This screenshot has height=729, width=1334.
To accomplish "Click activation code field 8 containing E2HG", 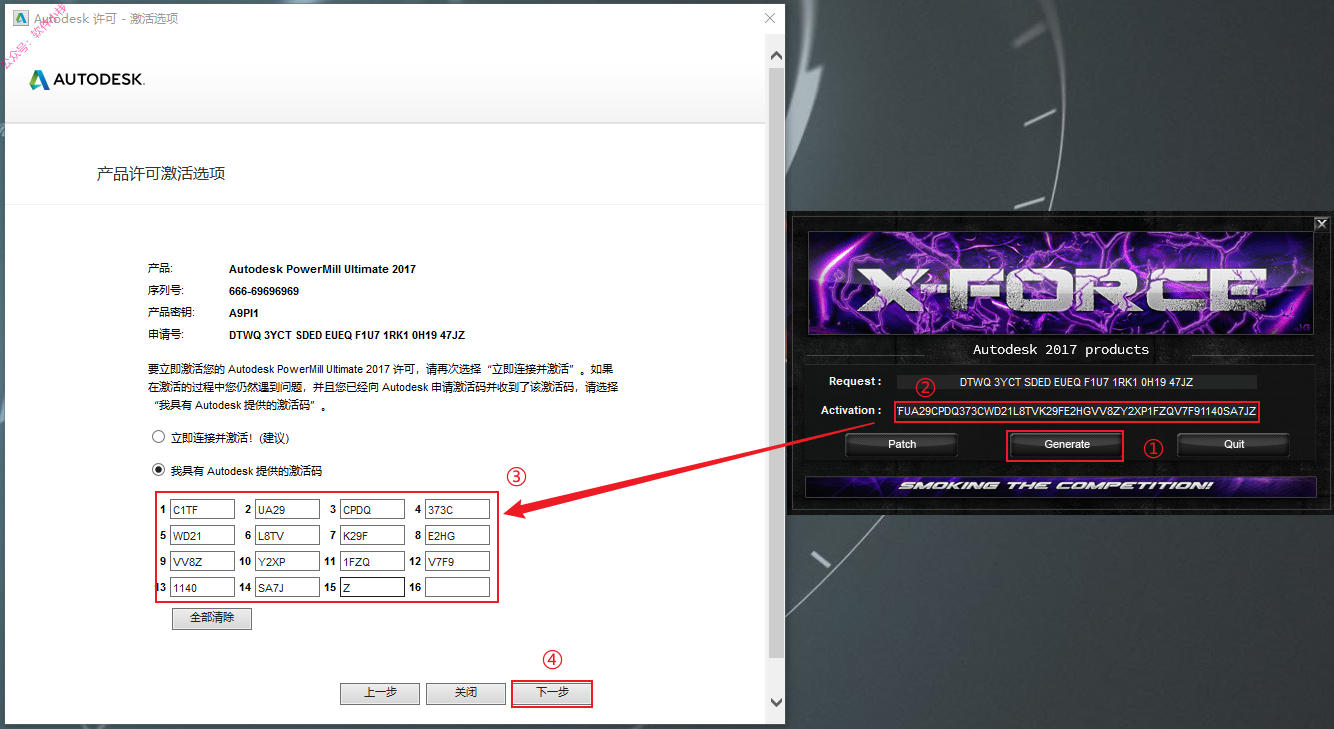I will 457,535.
